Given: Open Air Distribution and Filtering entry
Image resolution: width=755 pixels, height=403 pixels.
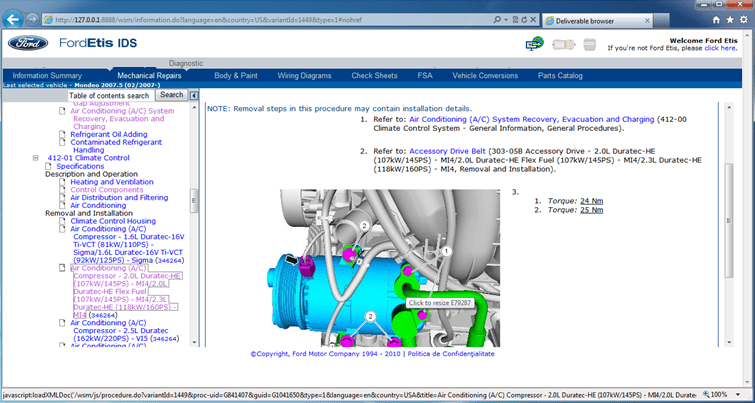Looking at the screenshot, I should pyautogui.click(x=119, y=197).
